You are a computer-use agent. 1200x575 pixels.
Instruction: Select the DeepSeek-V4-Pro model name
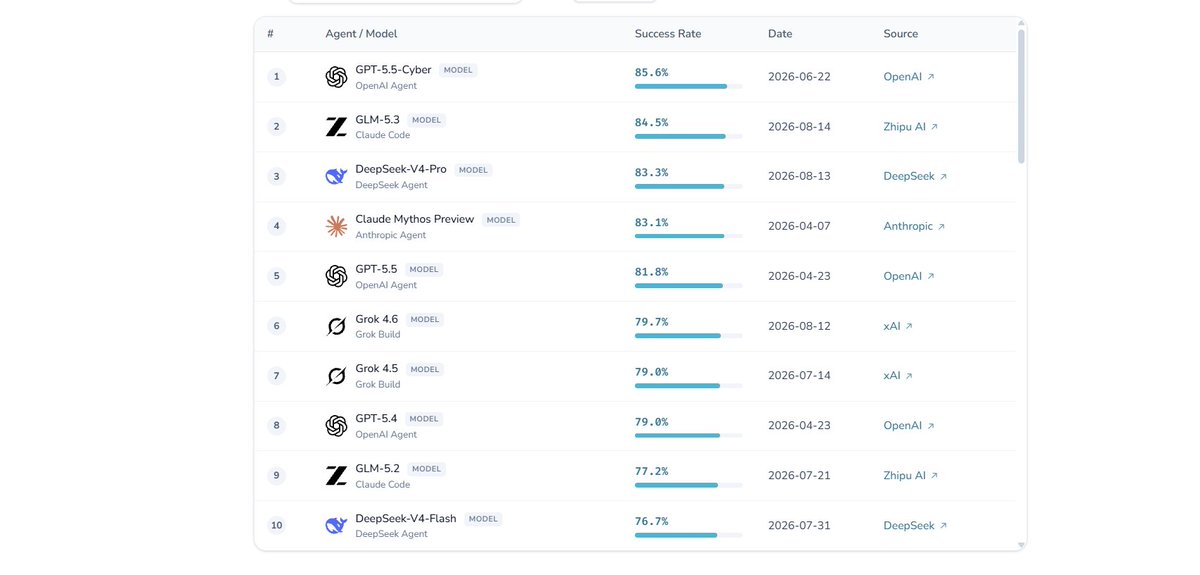pyautogui.click(x=401, y=170)
